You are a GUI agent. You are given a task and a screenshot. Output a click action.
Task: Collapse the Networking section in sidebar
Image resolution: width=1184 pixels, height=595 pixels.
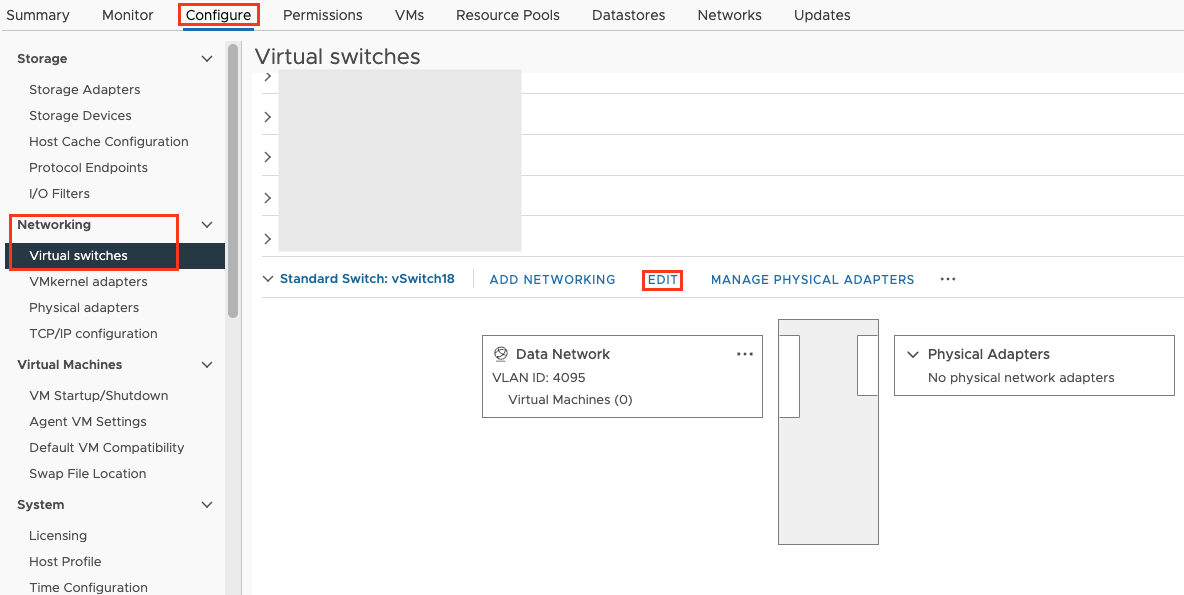point(207,224)
